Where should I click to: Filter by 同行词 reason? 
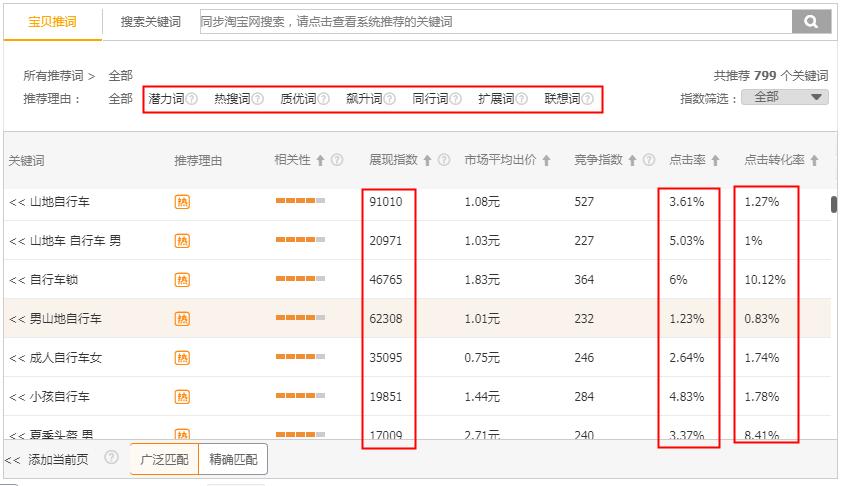point(431,99)
